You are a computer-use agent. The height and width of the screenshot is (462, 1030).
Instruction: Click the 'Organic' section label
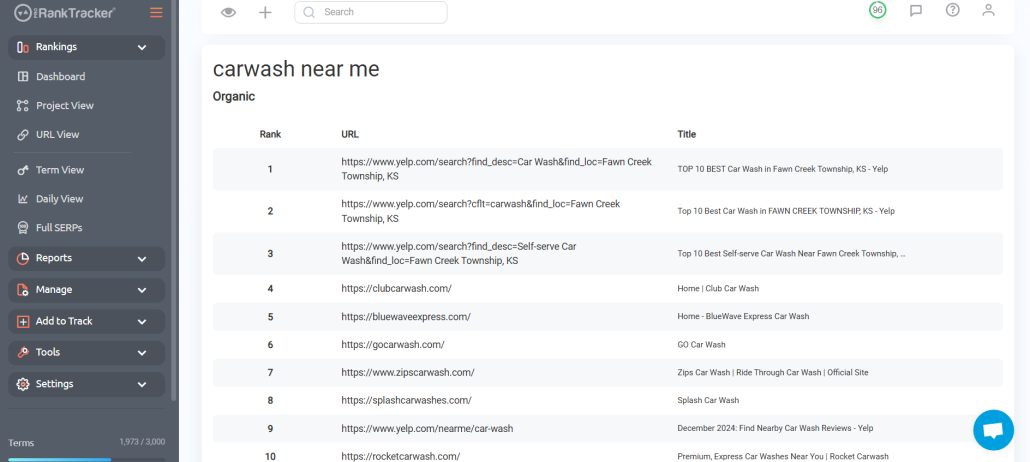pyautogui.click(x=234, y=97)
